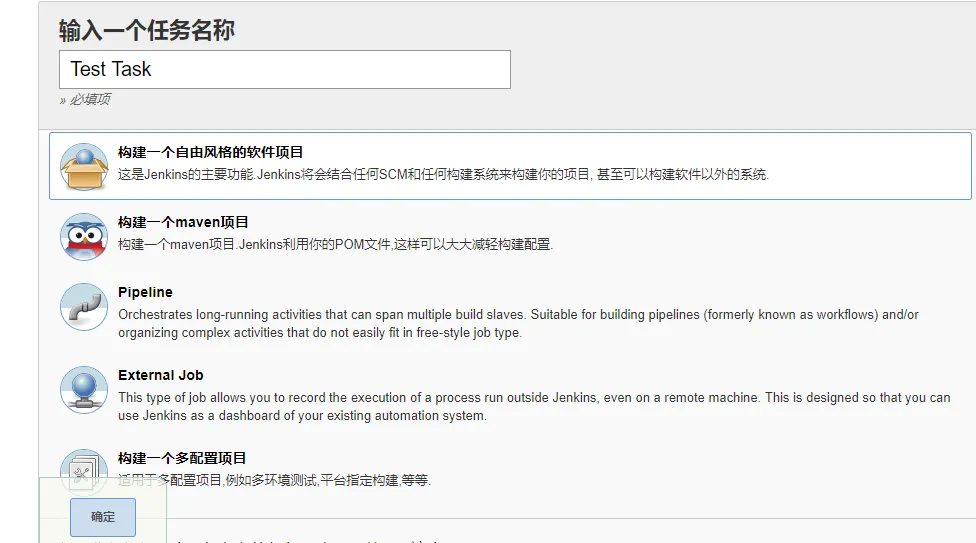Screen dimensions: 976x543
Task: Click the 必填项 required hint
Action: click(85, 100)
